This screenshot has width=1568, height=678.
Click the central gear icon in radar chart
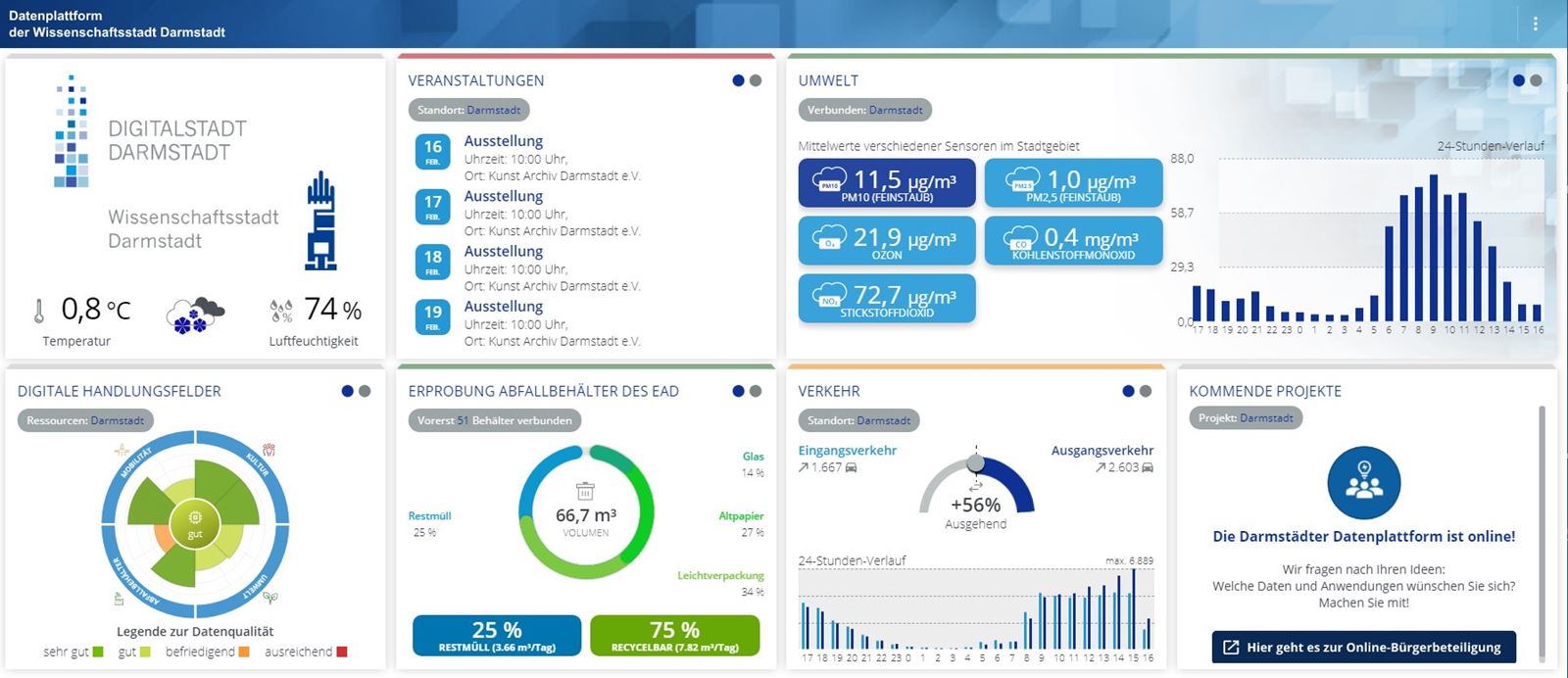(195, 516)
